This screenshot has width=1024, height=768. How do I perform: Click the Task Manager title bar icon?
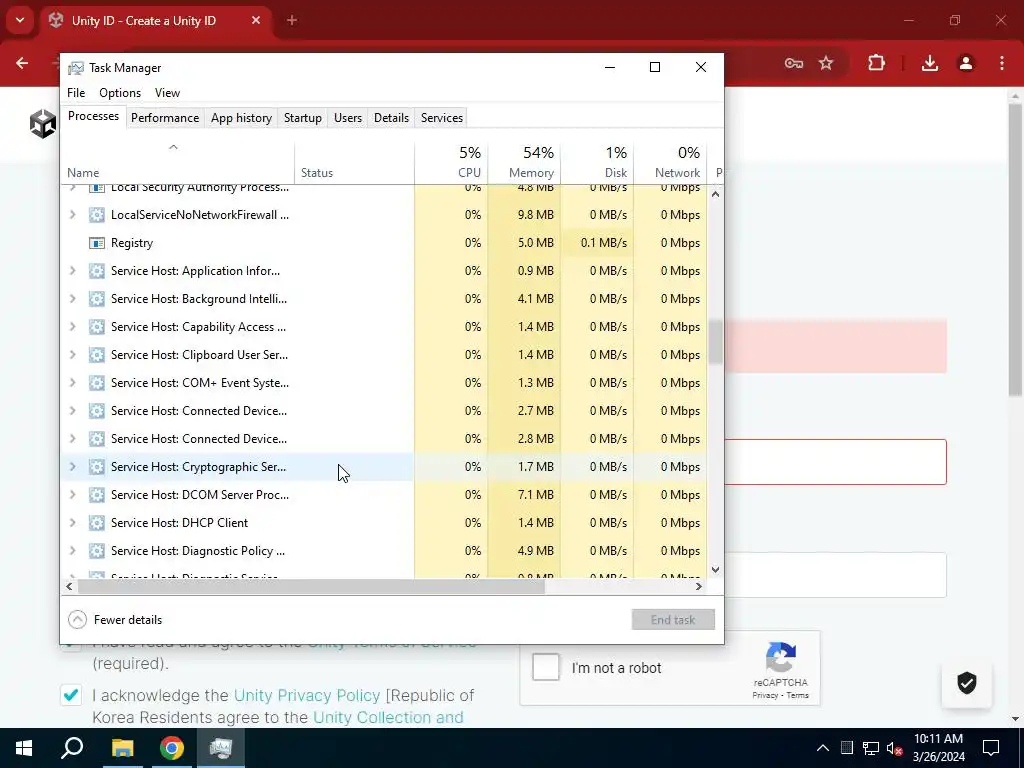click(x=76, y=68)
